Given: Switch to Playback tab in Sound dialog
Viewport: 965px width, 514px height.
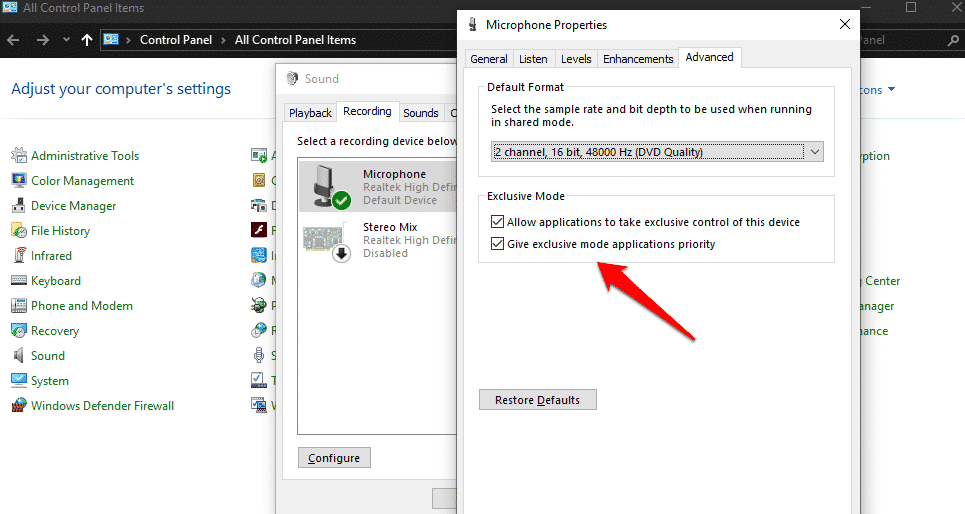Looking at the screenshot, I should 310,113.
